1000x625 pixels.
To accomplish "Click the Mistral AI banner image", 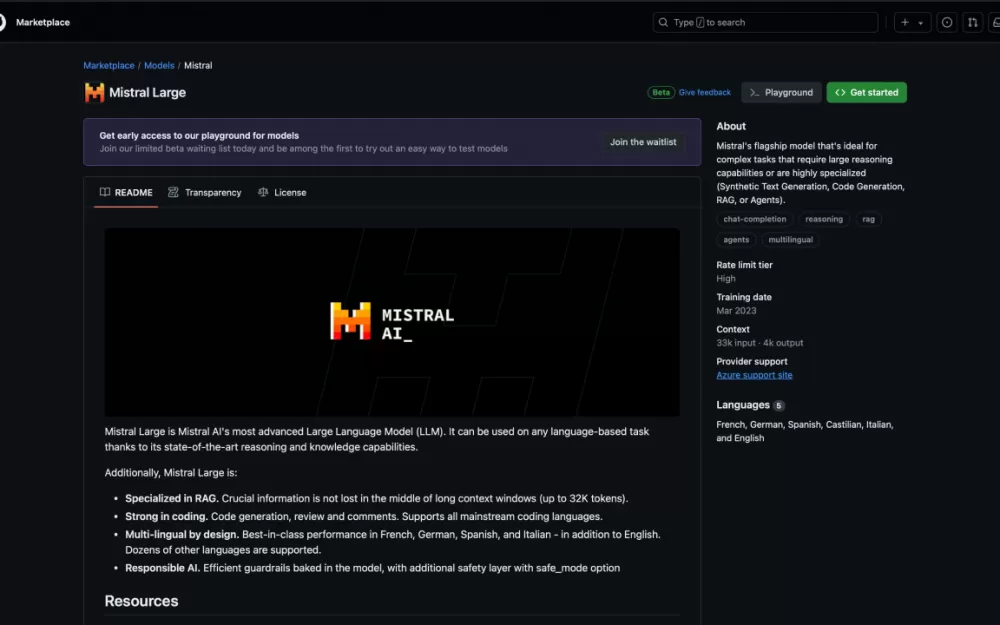I will pos(392,322).
